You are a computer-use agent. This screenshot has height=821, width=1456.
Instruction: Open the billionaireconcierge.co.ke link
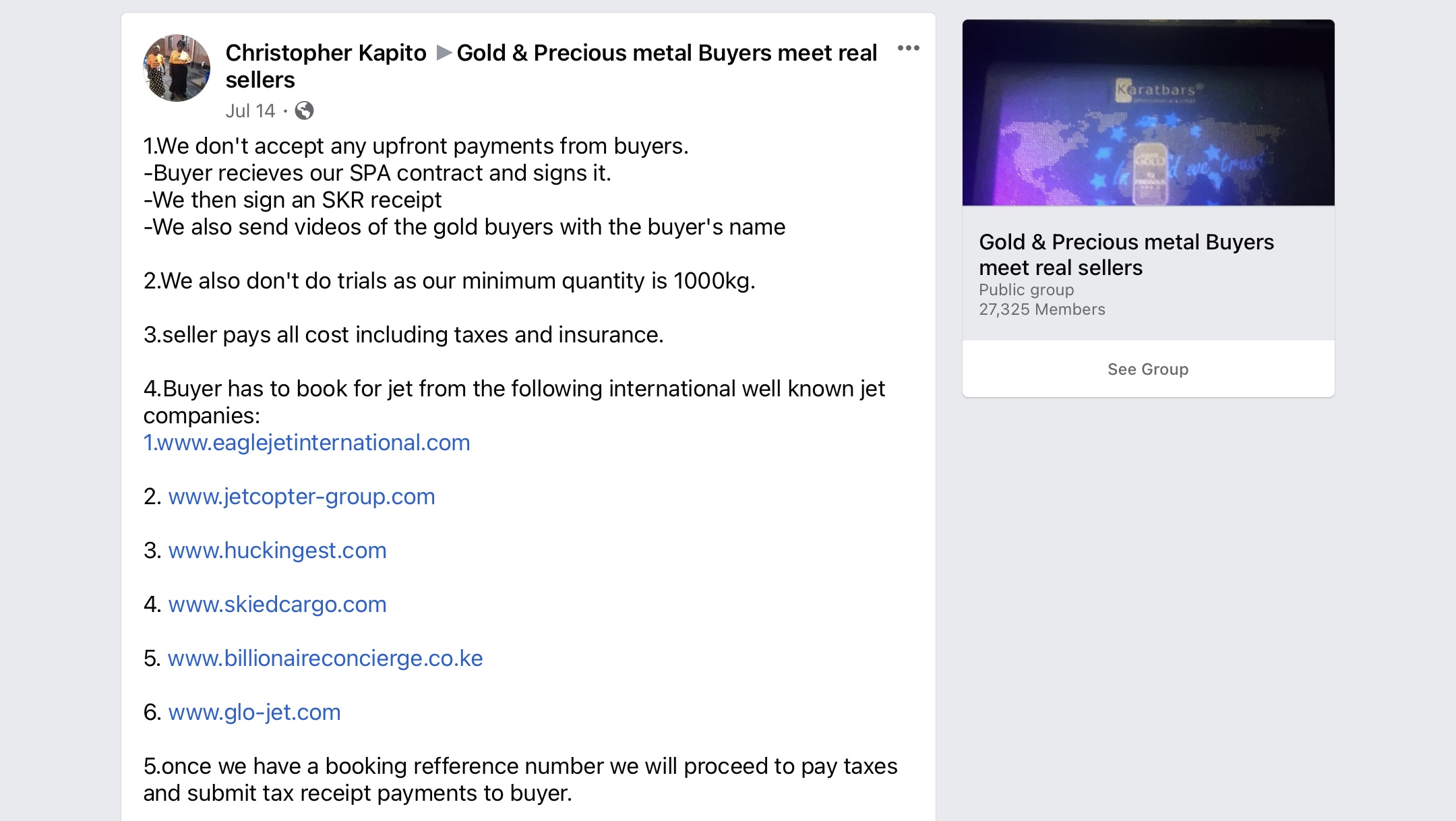[325, 659]
